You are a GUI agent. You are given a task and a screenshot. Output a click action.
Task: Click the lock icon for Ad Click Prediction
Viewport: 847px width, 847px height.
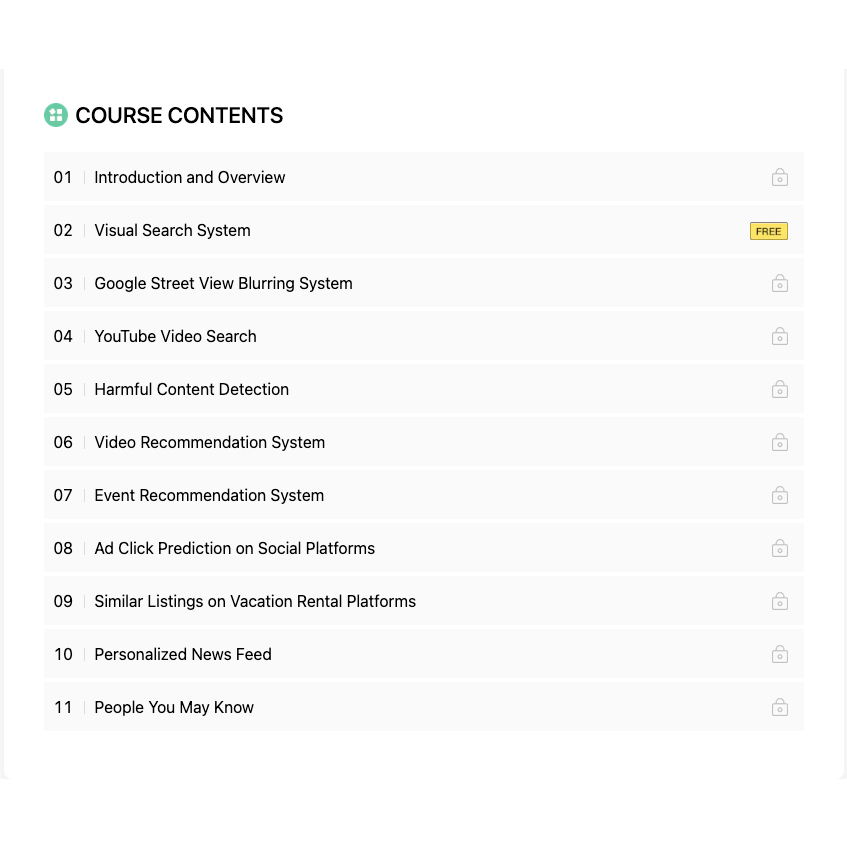pos(779,548)
